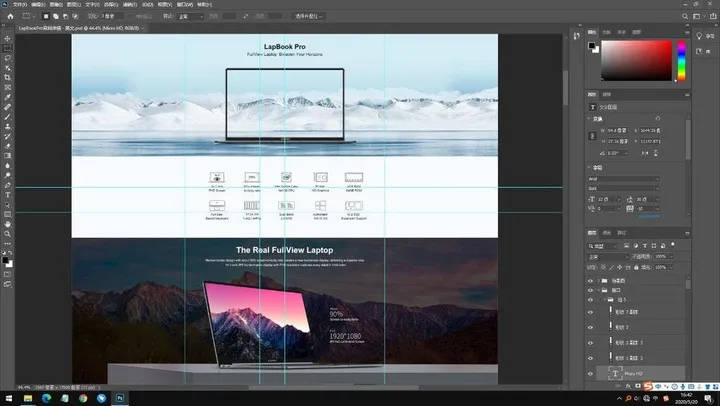Click the rainbow hue slider in Color panel

pyautogui.click(x=681, y=60)
